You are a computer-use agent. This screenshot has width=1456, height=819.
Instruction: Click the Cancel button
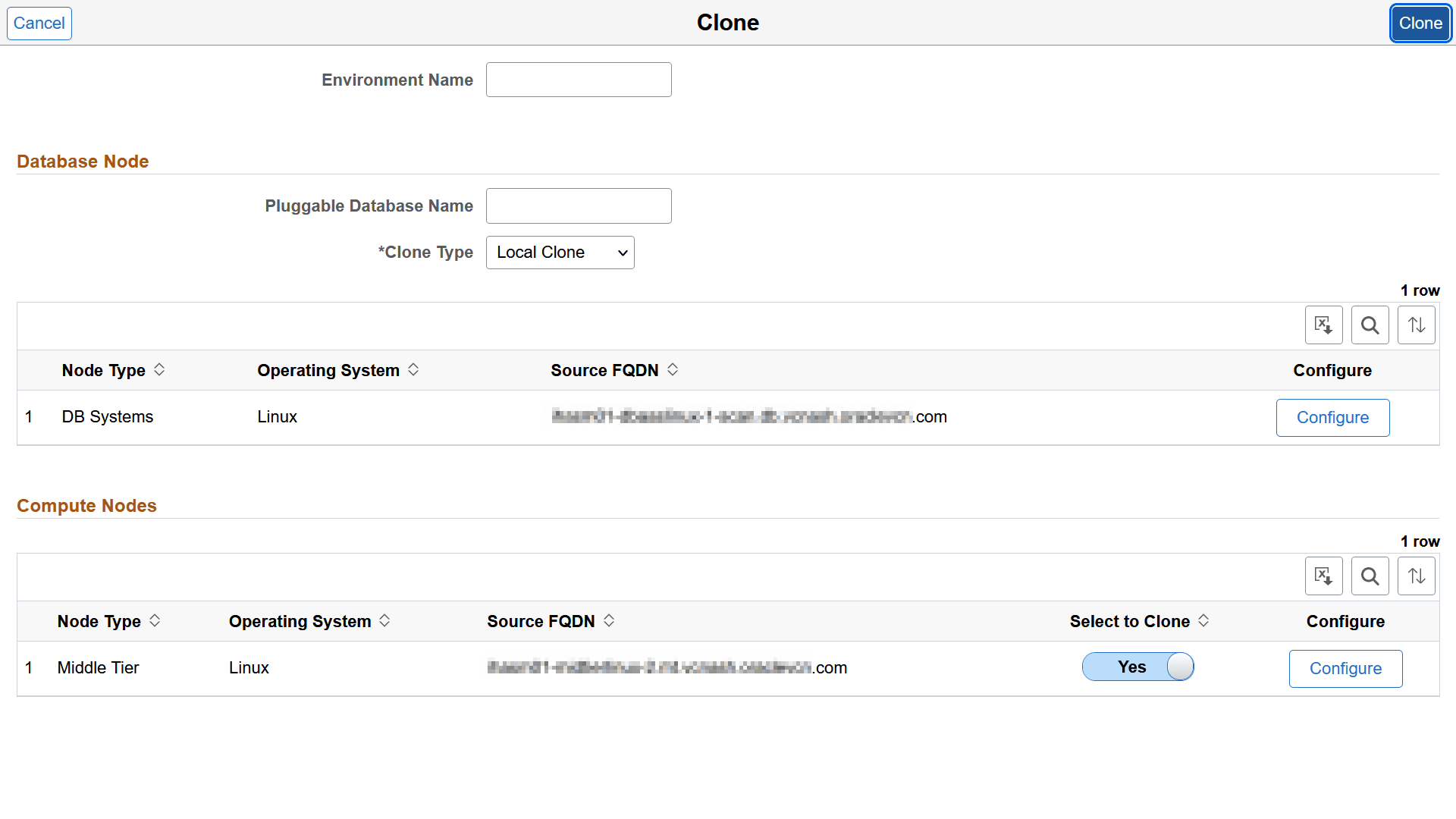pyautogui.click(x=38, y=23)
